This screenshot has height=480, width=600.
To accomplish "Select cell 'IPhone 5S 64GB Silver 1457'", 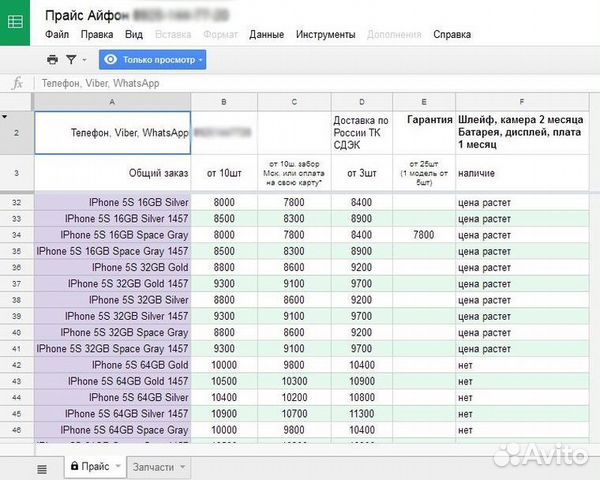I will 112,414.
